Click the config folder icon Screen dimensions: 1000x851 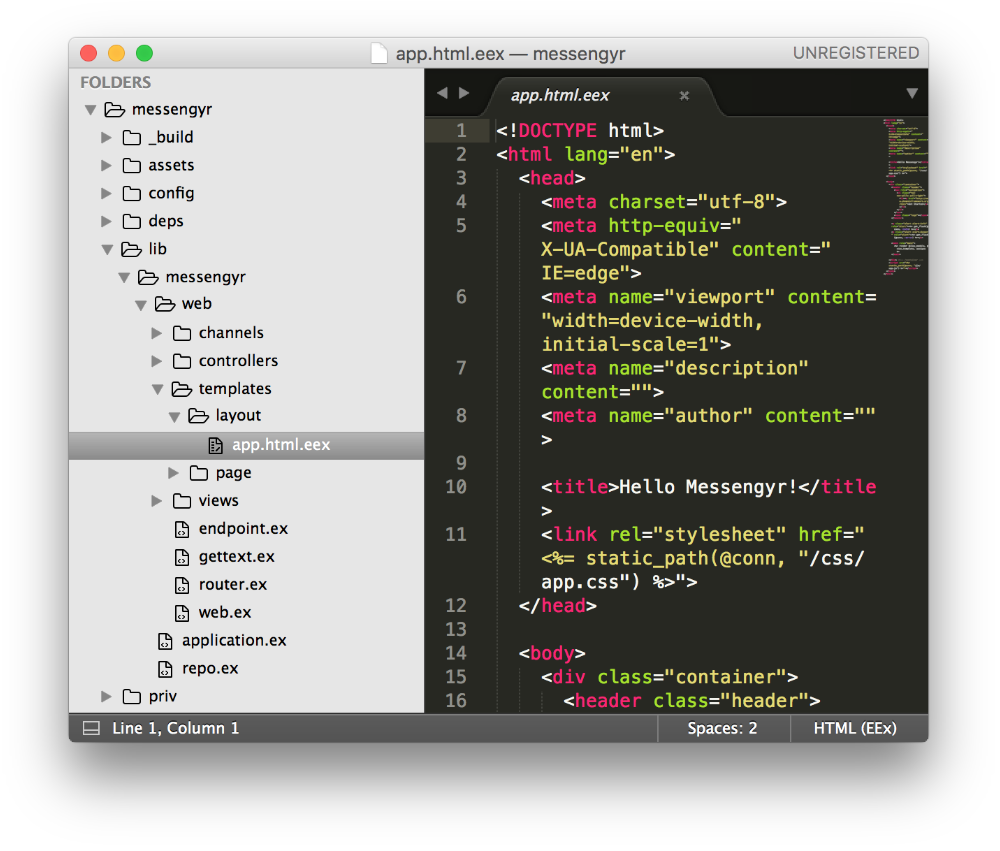coord(131,193)
